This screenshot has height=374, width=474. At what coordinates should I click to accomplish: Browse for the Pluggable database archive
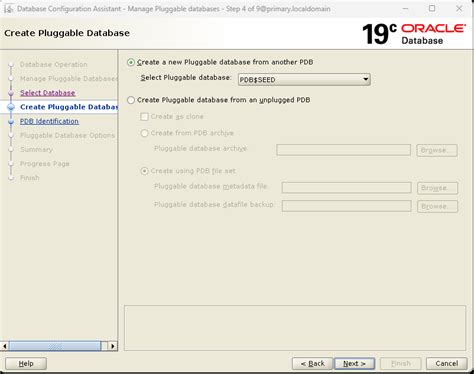pos(437,150)
